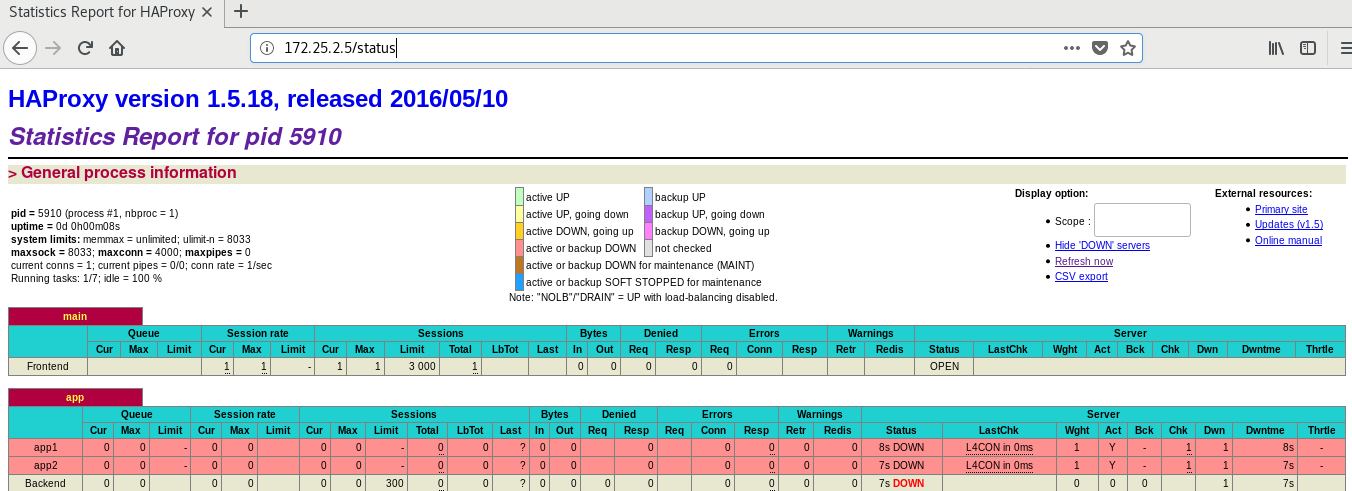The image size is (1352, 491).
Task: Click the HAProxy version 1.5.18 heading
Action: click(258, 99)
